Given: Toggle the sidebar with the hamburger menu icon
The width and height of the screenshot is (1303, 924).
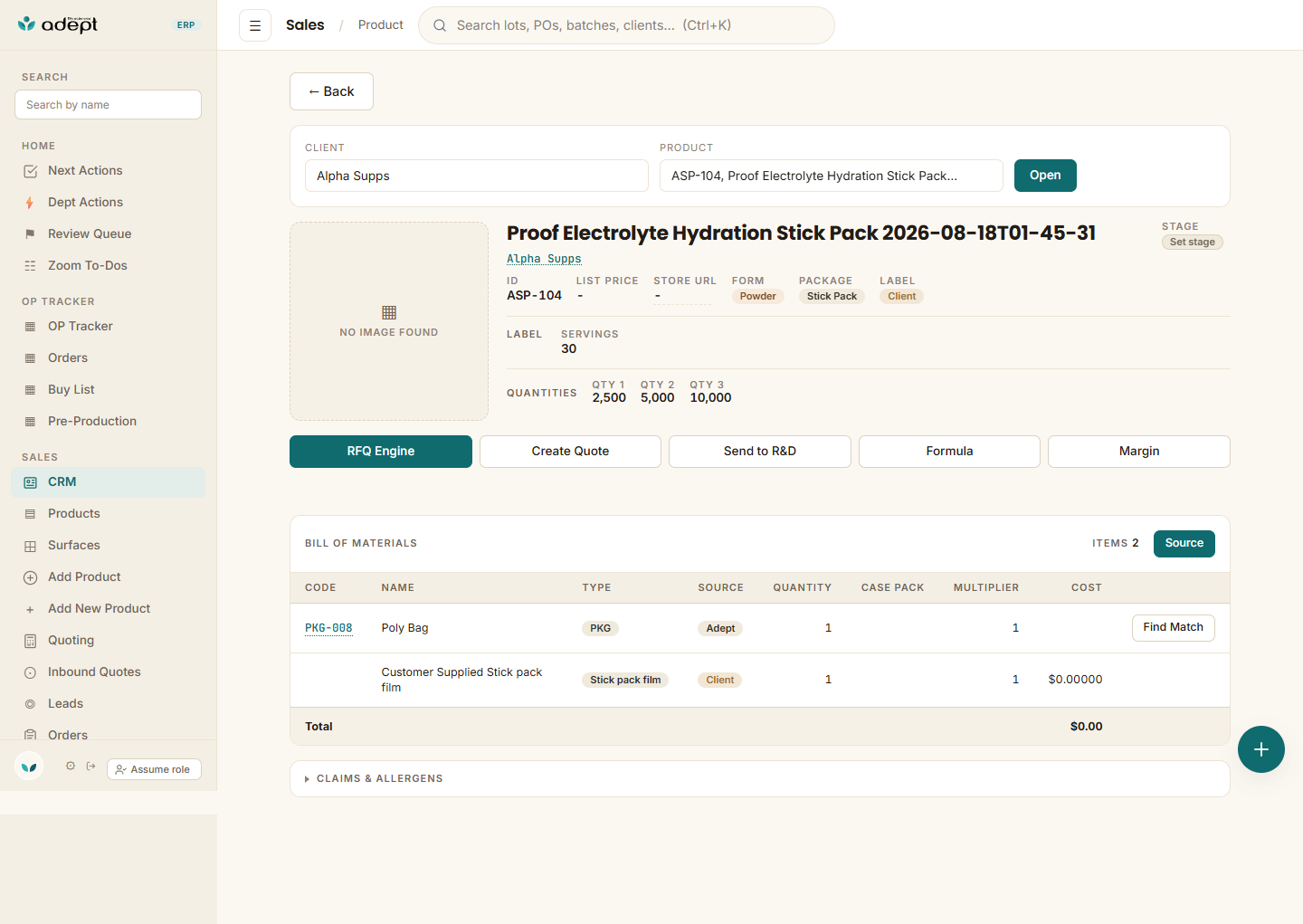Looking at the screenshot, I should 255,25.
